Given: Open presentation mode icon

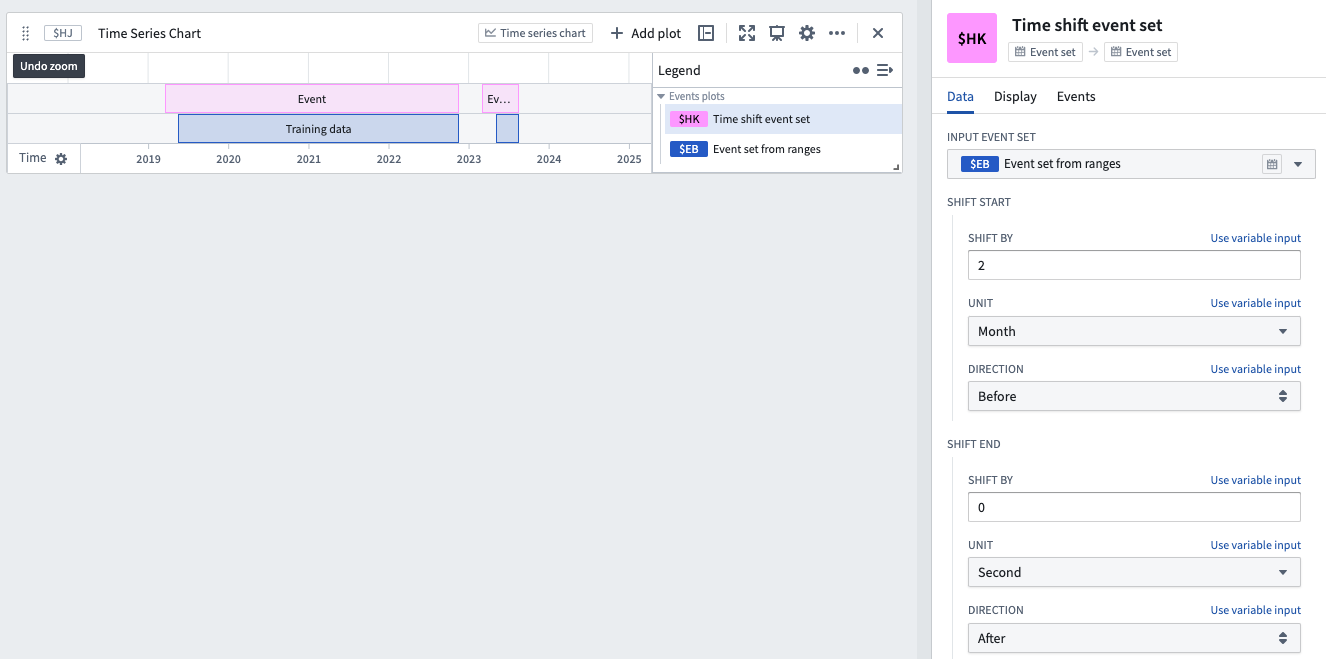Looking at the screenshot, I should [x=777, y=33].
